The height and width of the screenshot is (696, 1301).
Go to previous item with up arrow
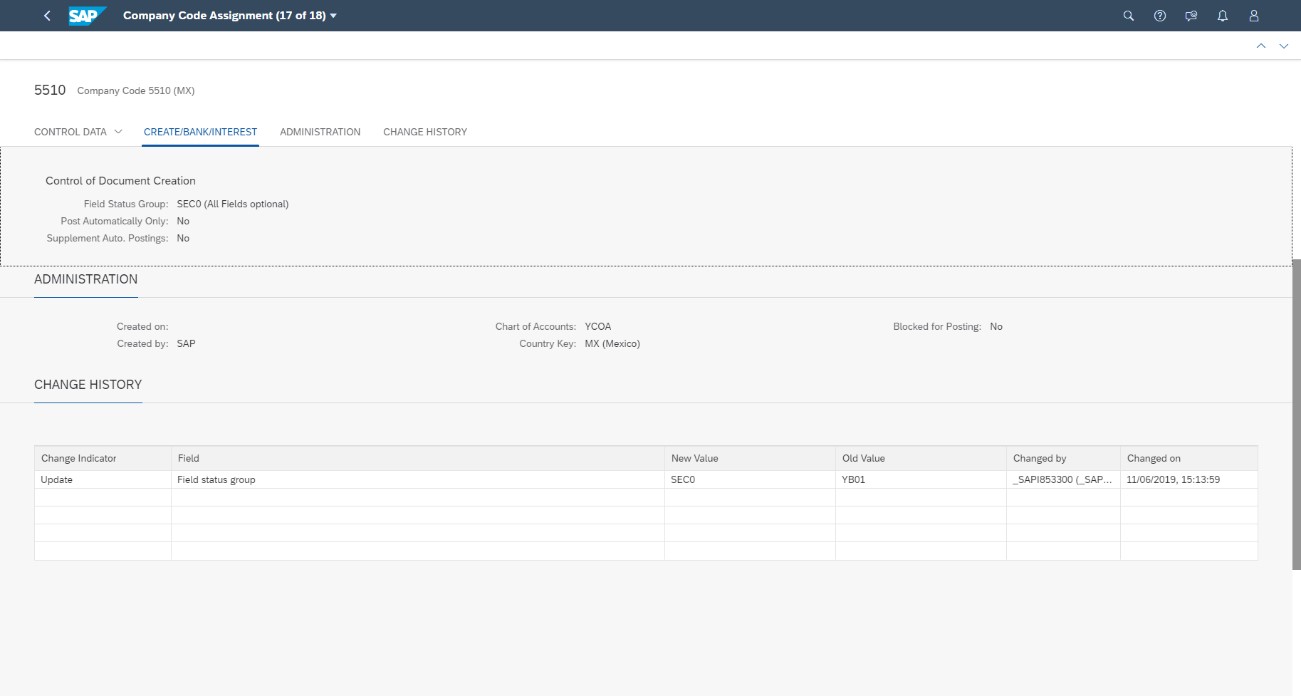1263,46
